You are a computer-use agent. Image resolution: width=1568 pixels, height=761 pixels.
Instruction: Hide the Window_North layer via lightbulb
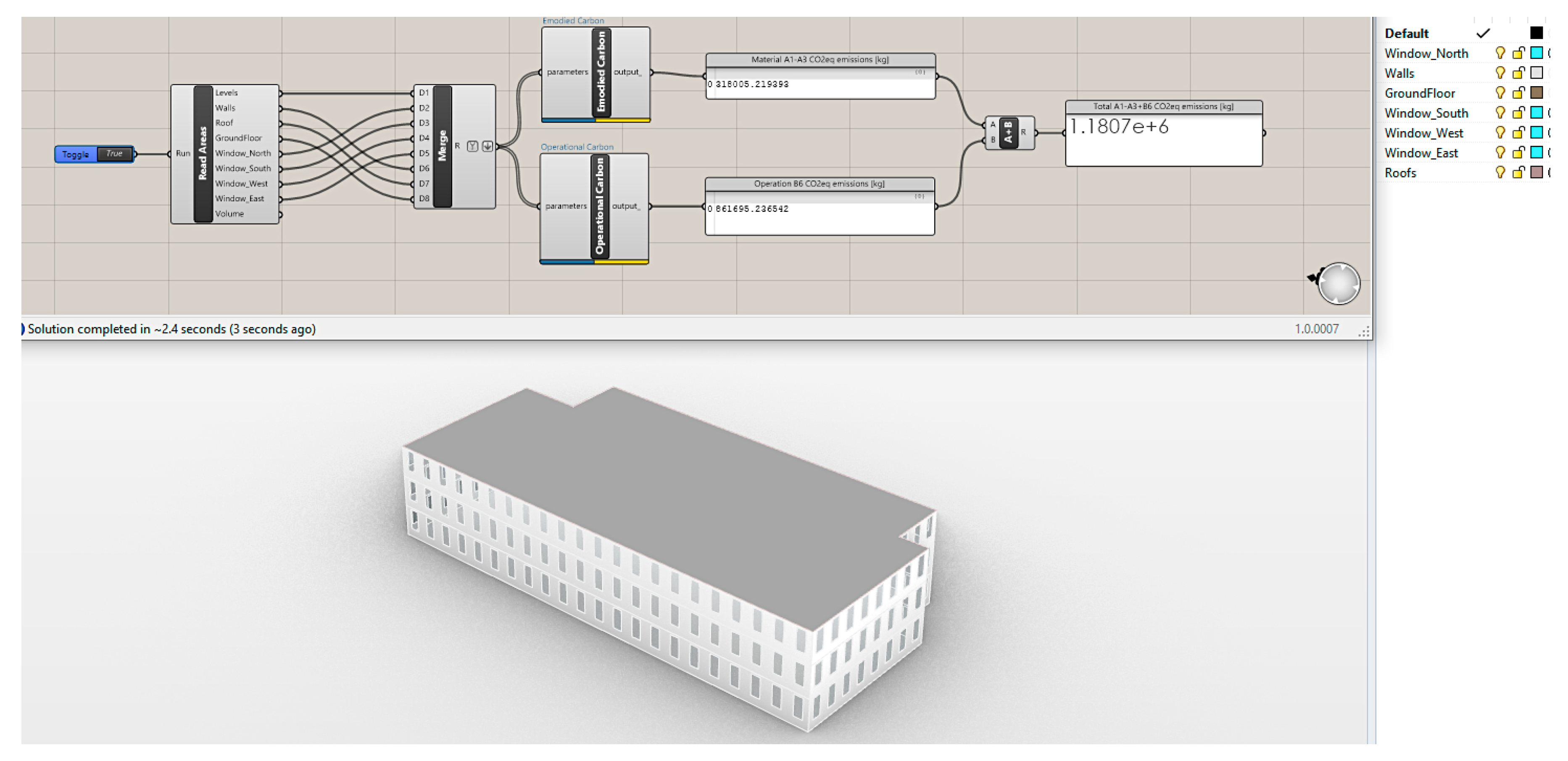(x=1500, y=53)
